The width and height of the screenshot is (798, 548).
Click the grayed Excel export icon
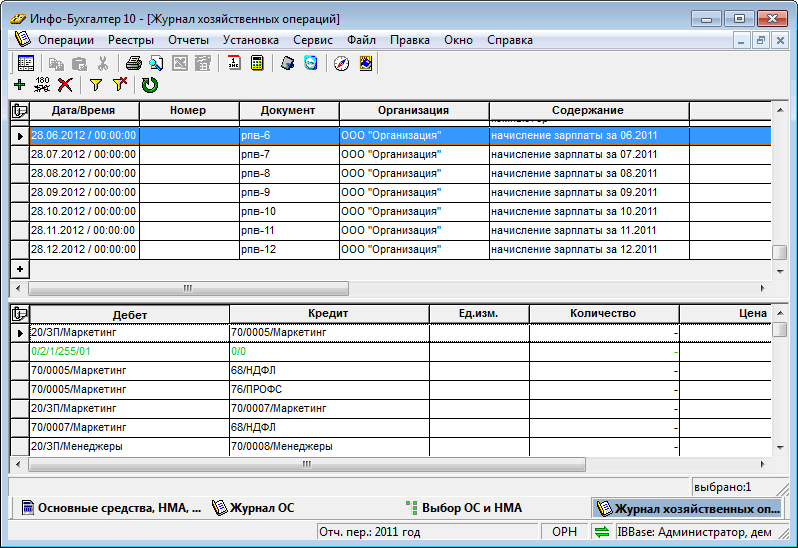point(180,64)
